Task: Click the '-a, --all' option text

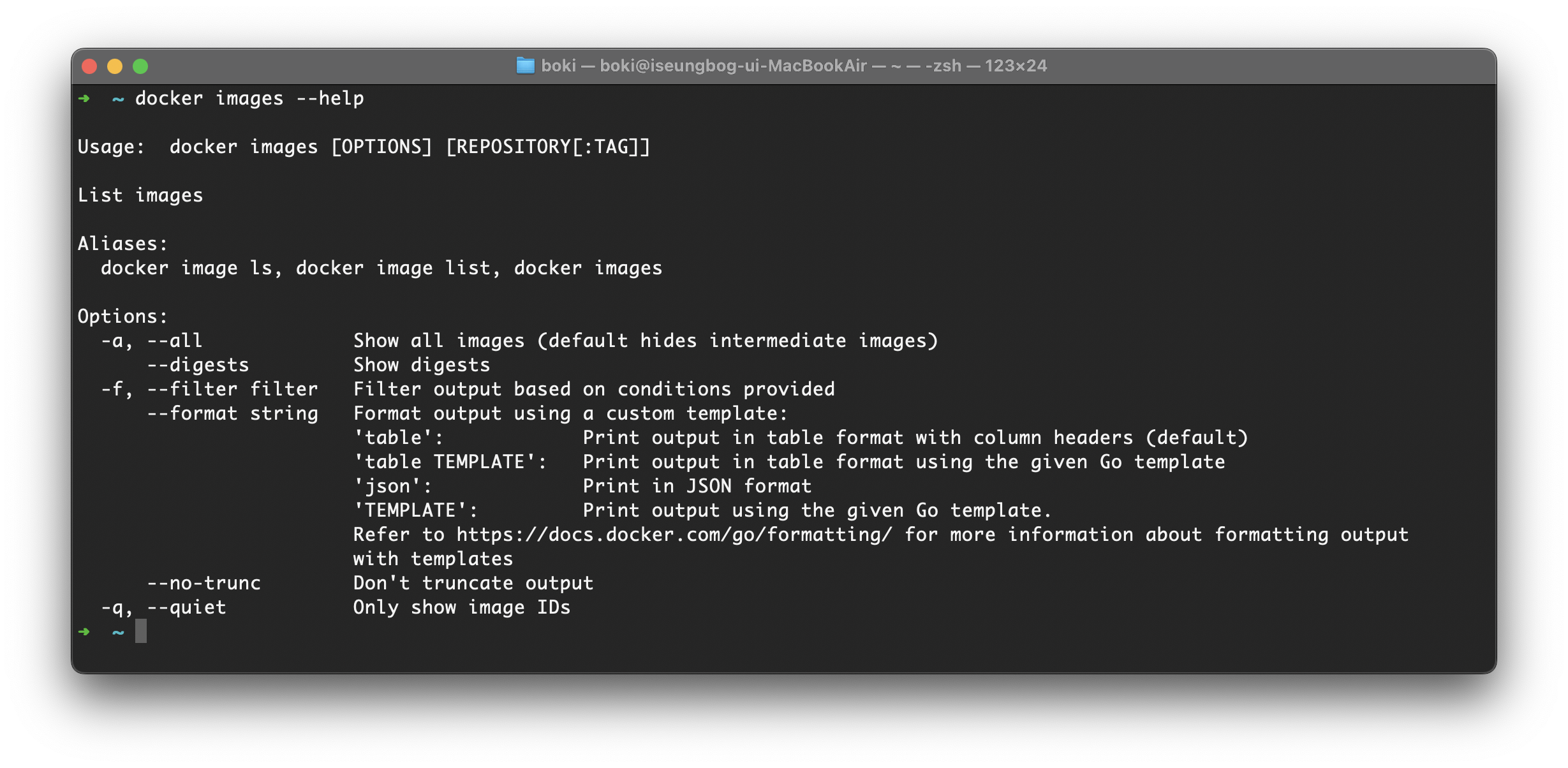Action: [x=152, y=341]
